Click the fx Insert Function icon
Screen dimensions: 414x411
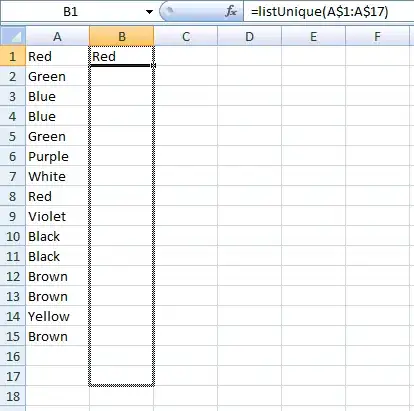tap(231, 12)
